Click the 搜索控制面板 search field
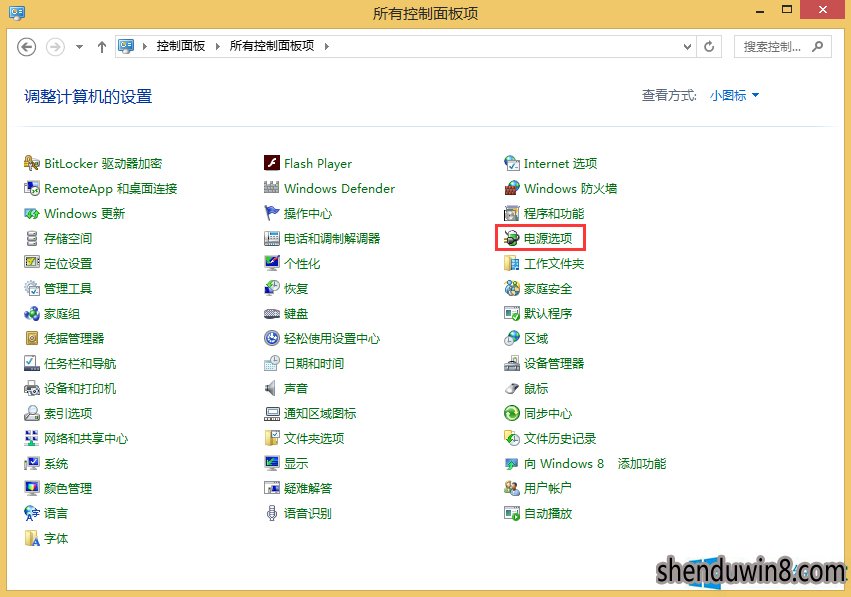The image size is (851, 597). 783,47
